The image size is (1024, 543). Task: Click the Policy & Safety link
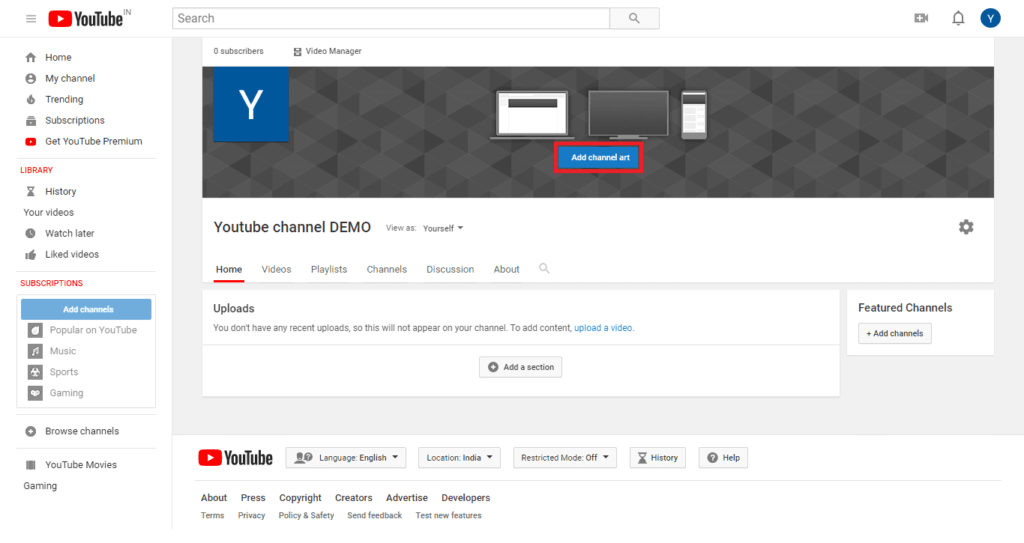(306, 516)
